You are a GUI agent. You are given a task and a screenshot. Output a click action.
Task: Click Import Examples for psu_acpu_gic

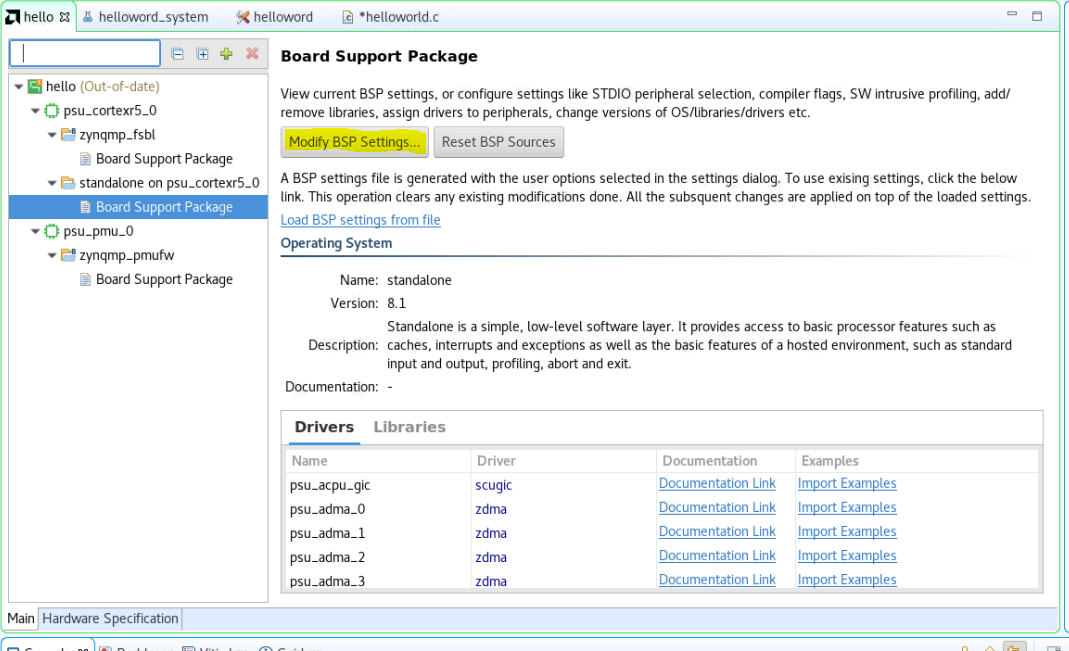point(846,484)
